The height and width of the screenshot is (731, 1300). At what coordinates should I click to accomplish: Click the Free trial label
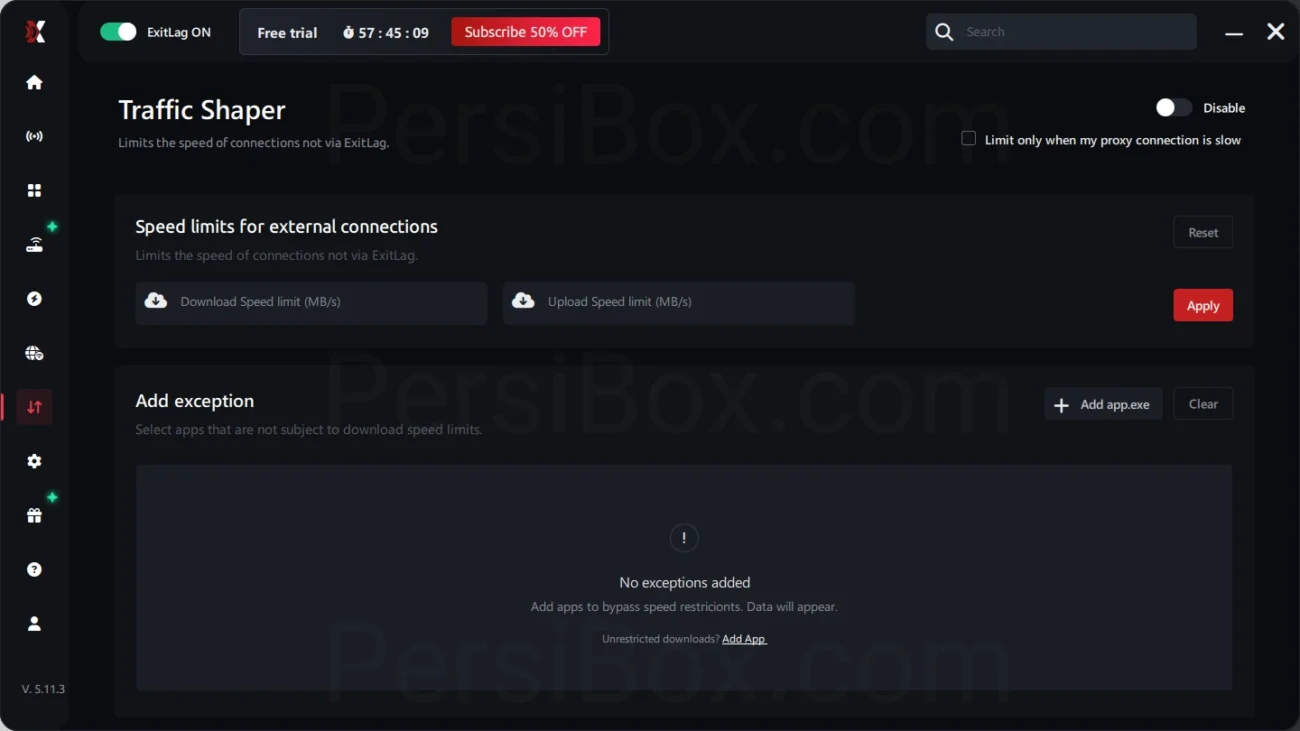[x=287, y=33]
